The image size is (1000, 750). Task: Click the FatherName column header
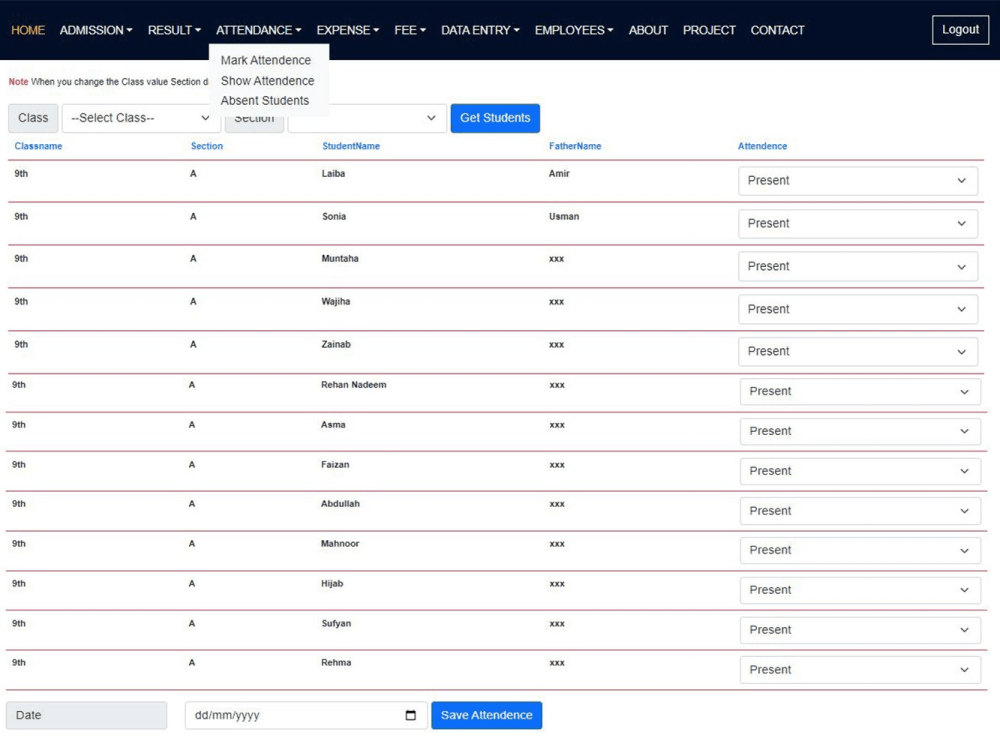575,146
